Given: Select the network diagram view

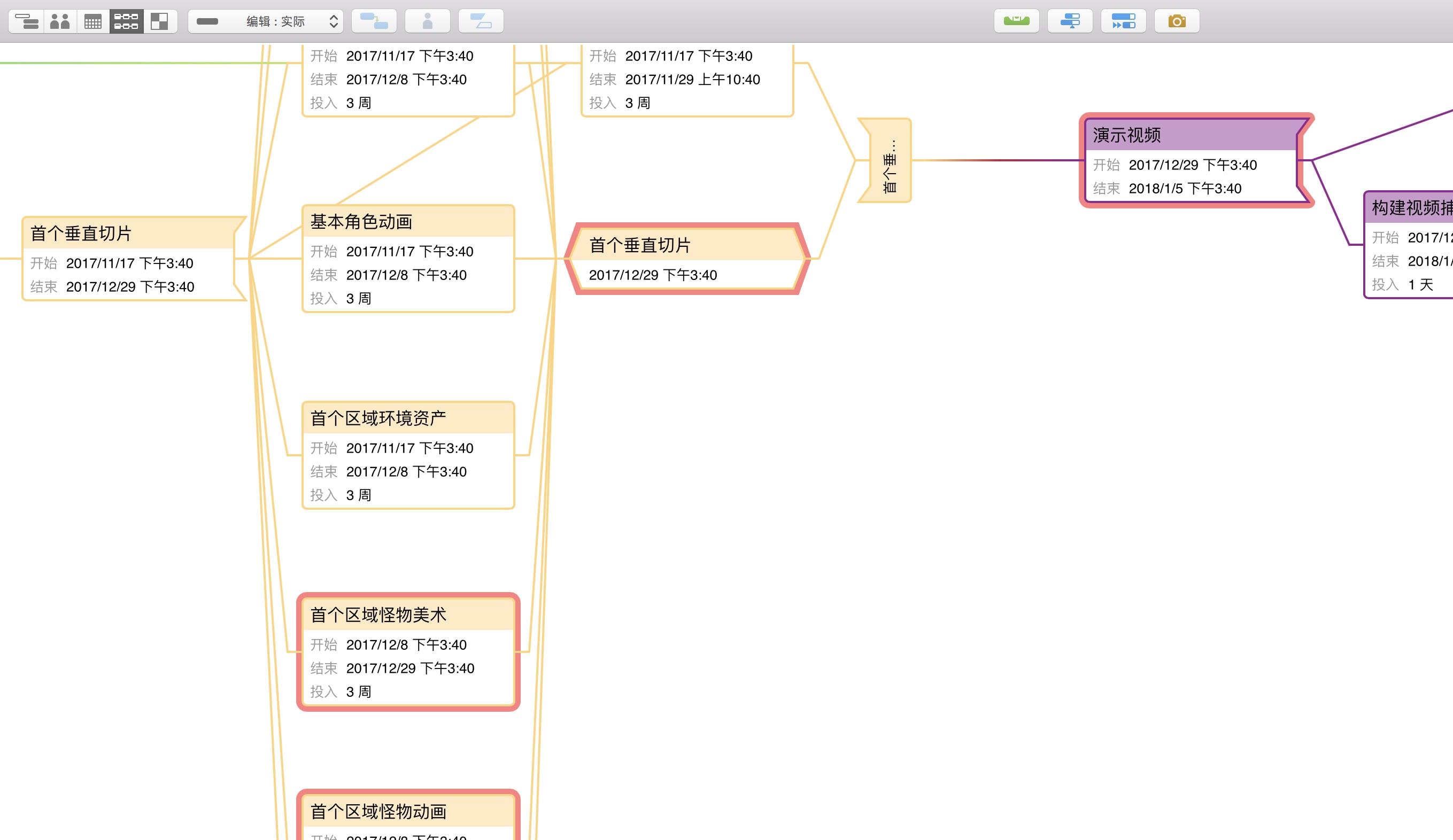Looking at the screenshot, I should click(126, 21).
